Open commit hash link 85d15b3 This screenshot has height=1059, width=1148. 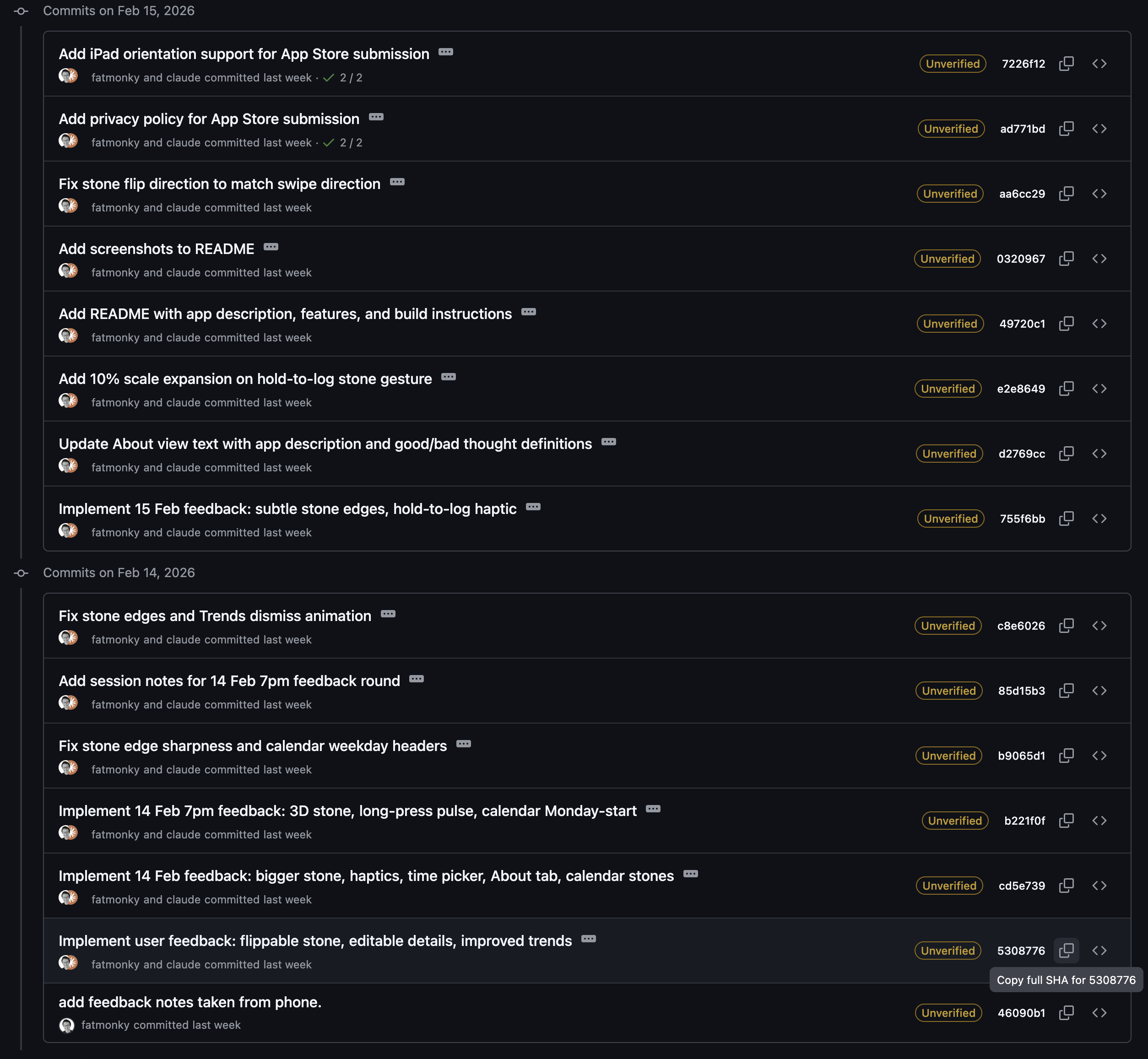[x=1021, y=691]
